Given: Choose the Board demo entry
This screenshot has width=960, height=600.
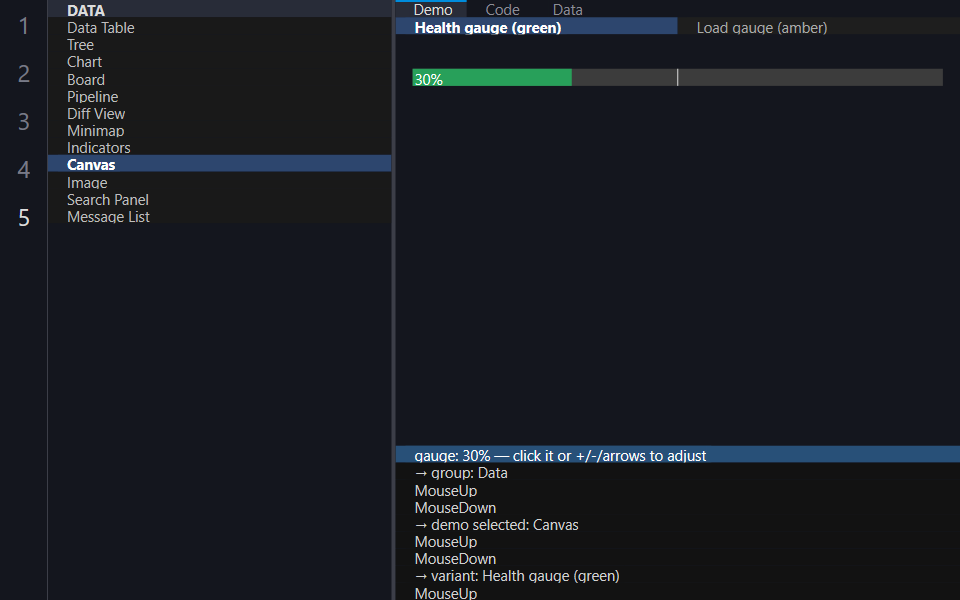Looking at the screenshot, I should coord(219,79).
